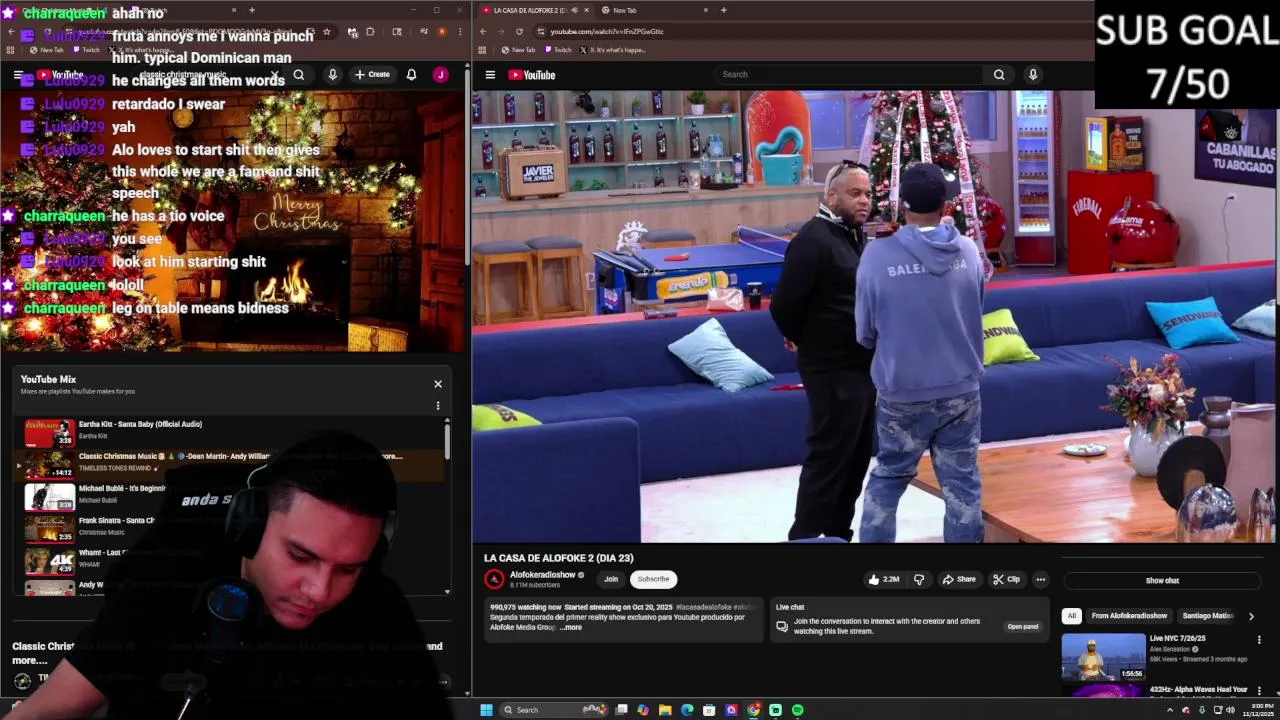
Task: Open Windows Start menu
Action: click(486, 710)
